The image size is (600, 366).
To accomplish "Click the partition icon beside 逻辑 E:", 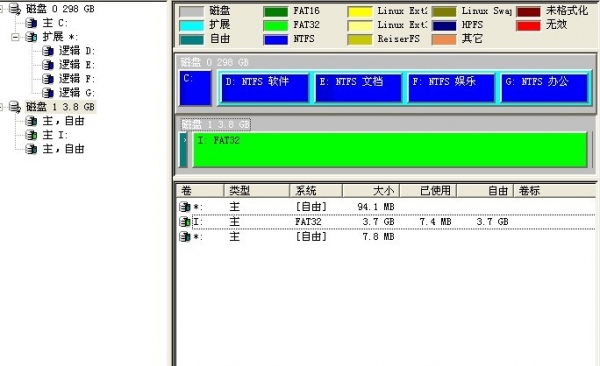I will [x=47, y=65].
